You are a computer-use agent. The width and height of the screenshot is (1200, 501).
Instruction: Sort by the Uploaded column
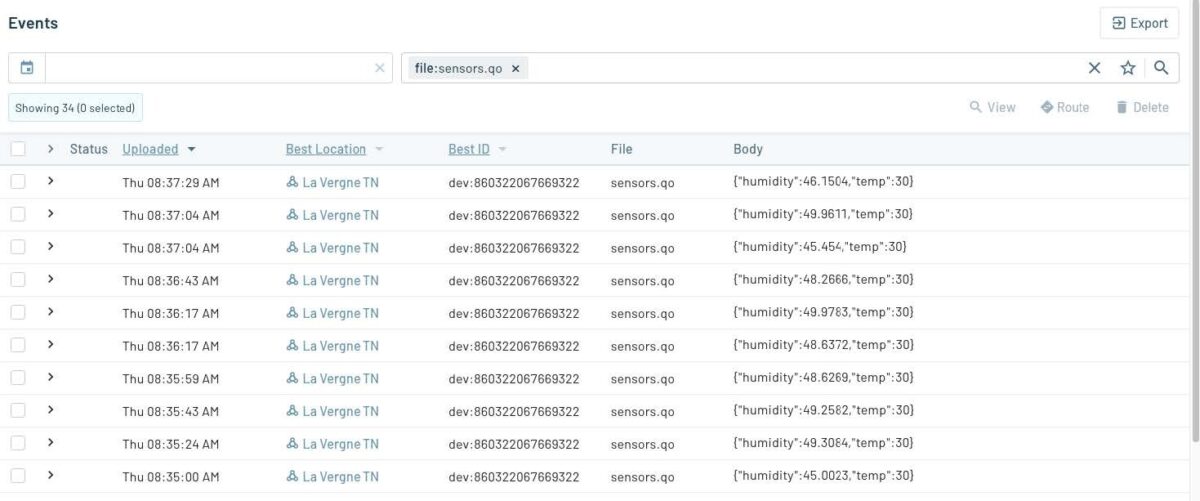coord(150,149)
